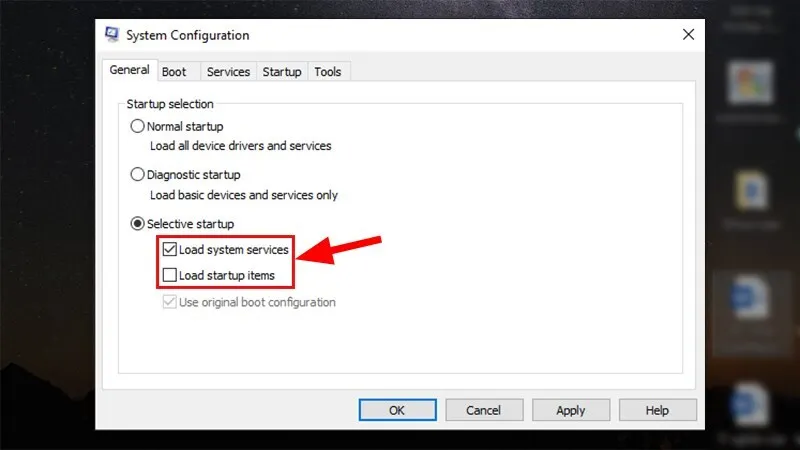Select the Diagnostic startup radio button
The image size is (800, 450).
(x=137, y=174)
